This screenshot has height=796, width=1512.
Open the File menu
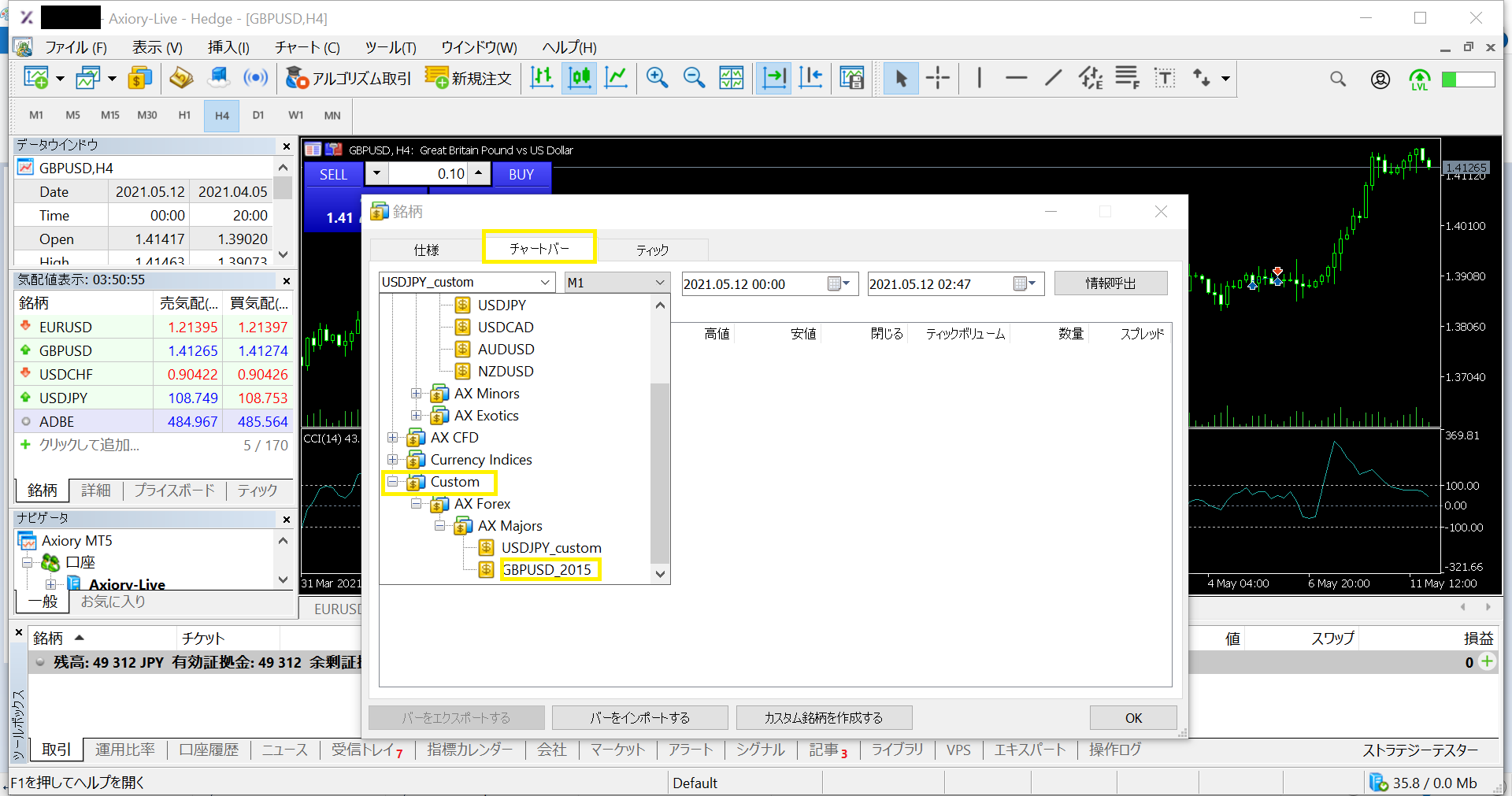pos(76,47)
